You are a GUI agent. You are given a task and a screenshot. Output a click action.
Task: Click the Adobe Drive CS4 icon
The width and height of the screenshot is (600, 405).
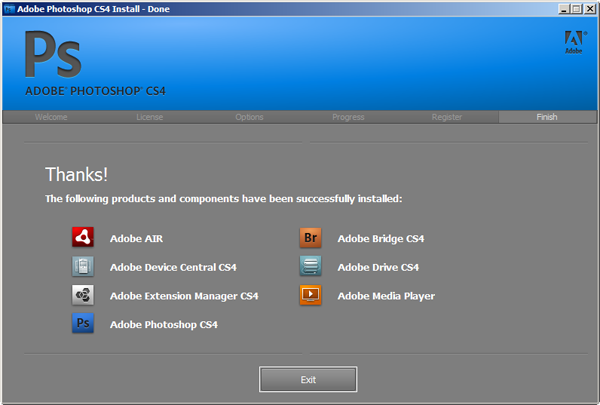tap(310, 267)
